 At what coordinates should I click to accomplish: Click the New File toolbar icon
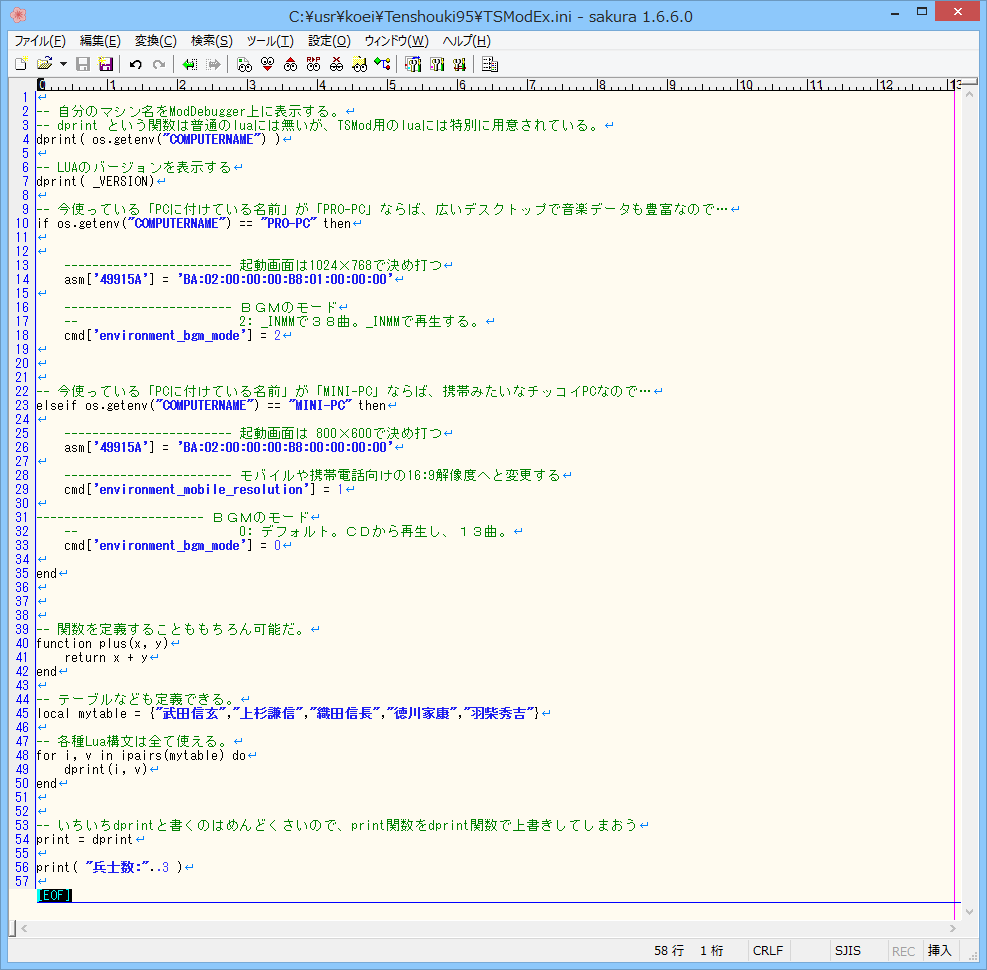[20, 64]
